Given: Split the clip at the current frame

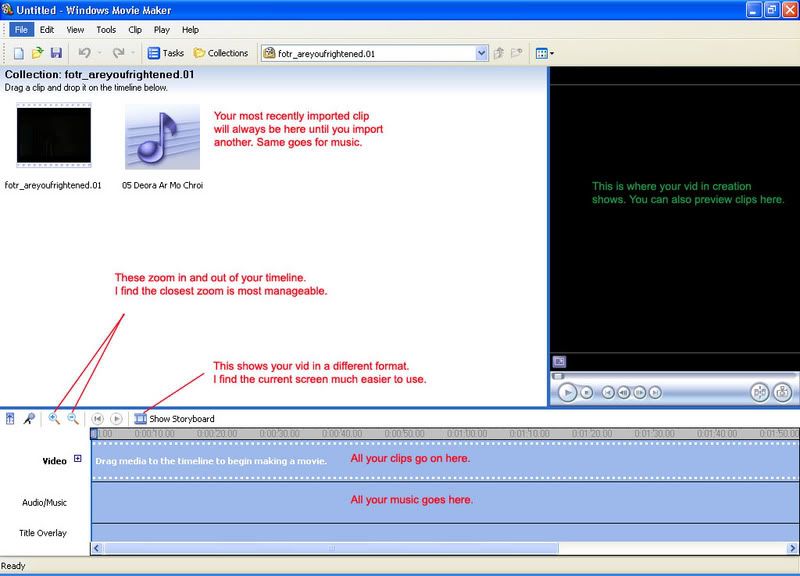Looking at the screenshot, I should (x=760, y=392).
